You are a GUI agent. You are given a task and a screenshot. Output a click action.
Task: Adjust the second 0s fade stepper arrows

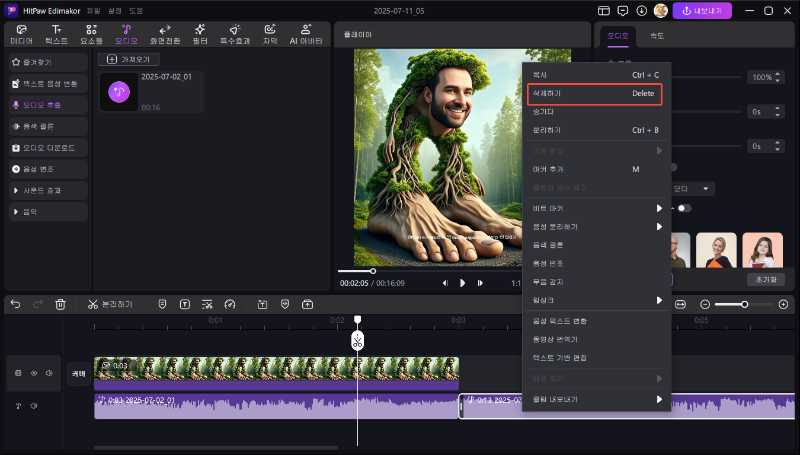click(x=778, y=146)
